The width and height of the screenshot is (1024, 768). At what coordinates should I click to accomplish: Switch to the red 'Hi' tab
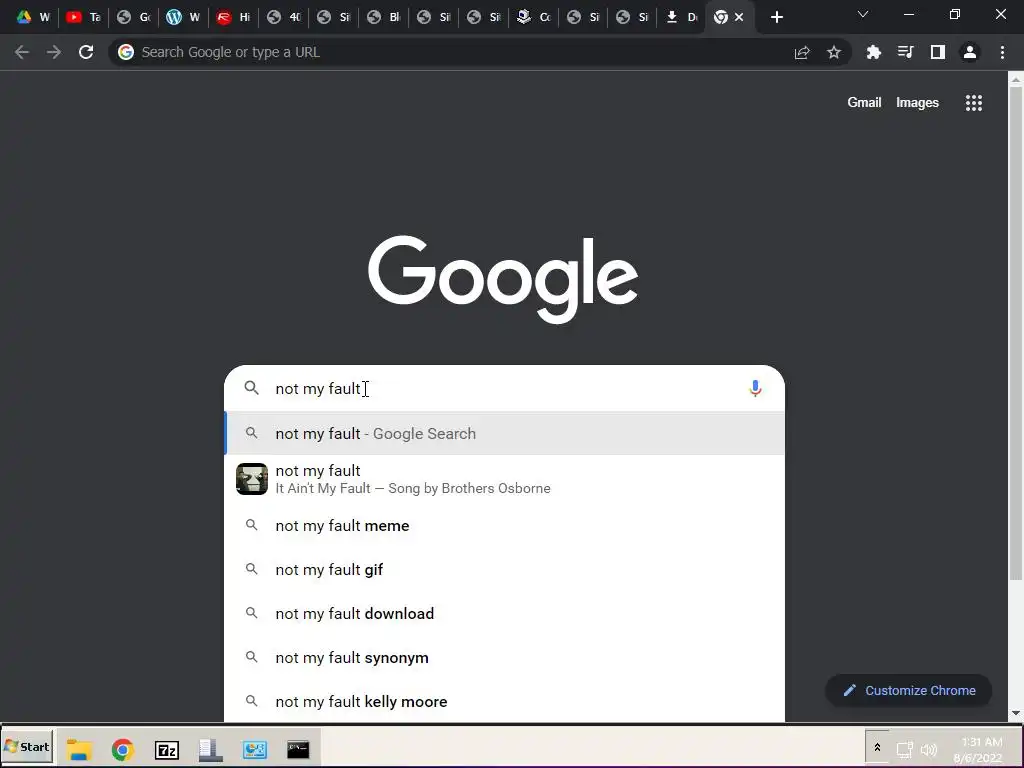click(234, 17)
